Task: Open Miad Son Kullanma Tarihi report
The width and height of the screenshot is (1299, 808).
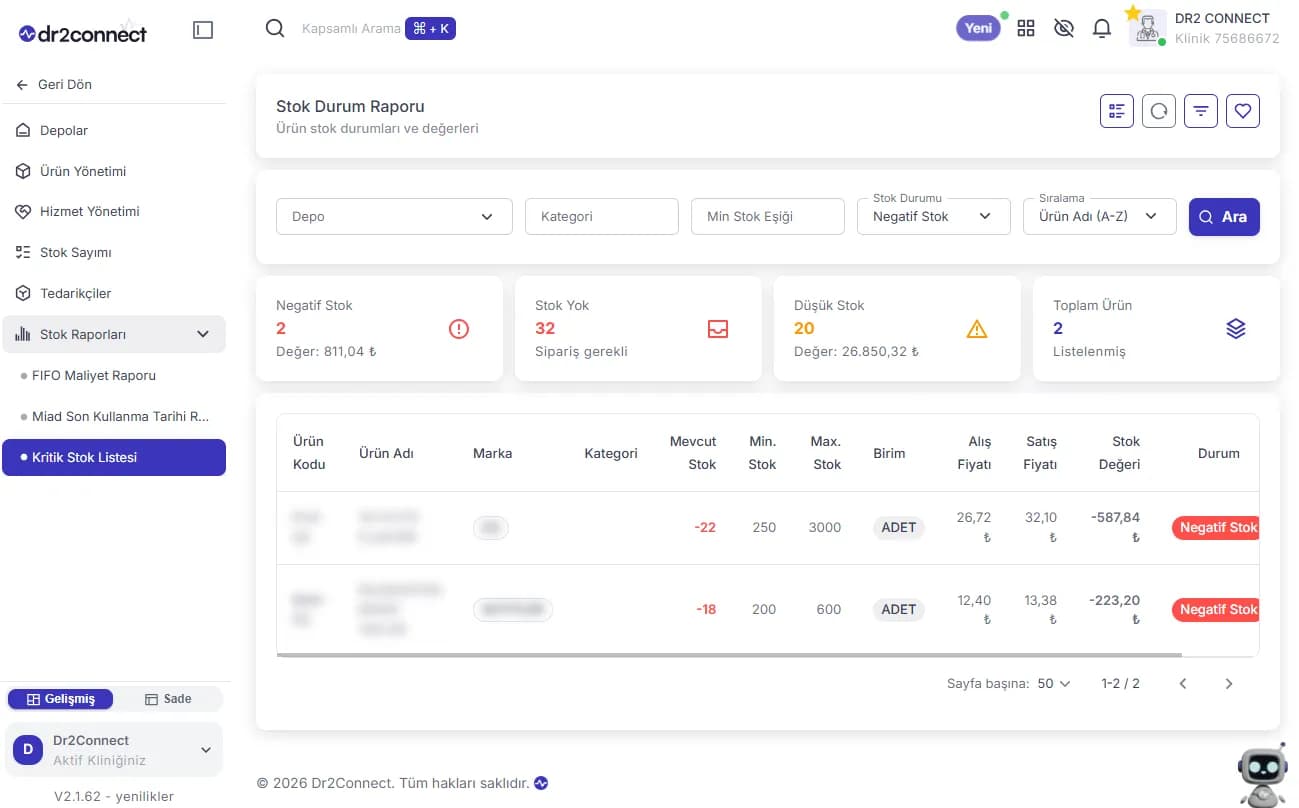Action: [x=114, y=416]
